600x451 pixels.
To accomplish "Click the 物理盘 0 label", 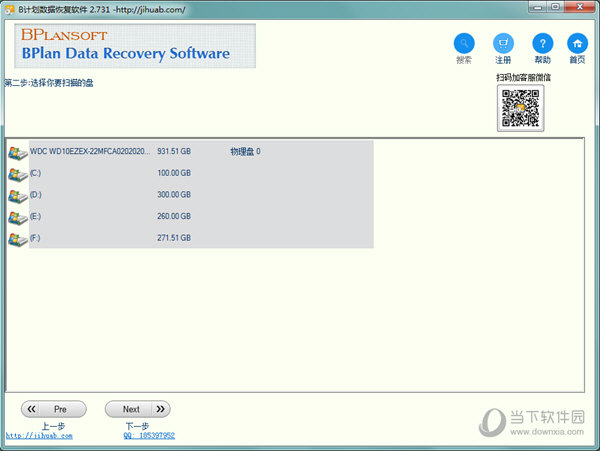I will tap(245, 151).
